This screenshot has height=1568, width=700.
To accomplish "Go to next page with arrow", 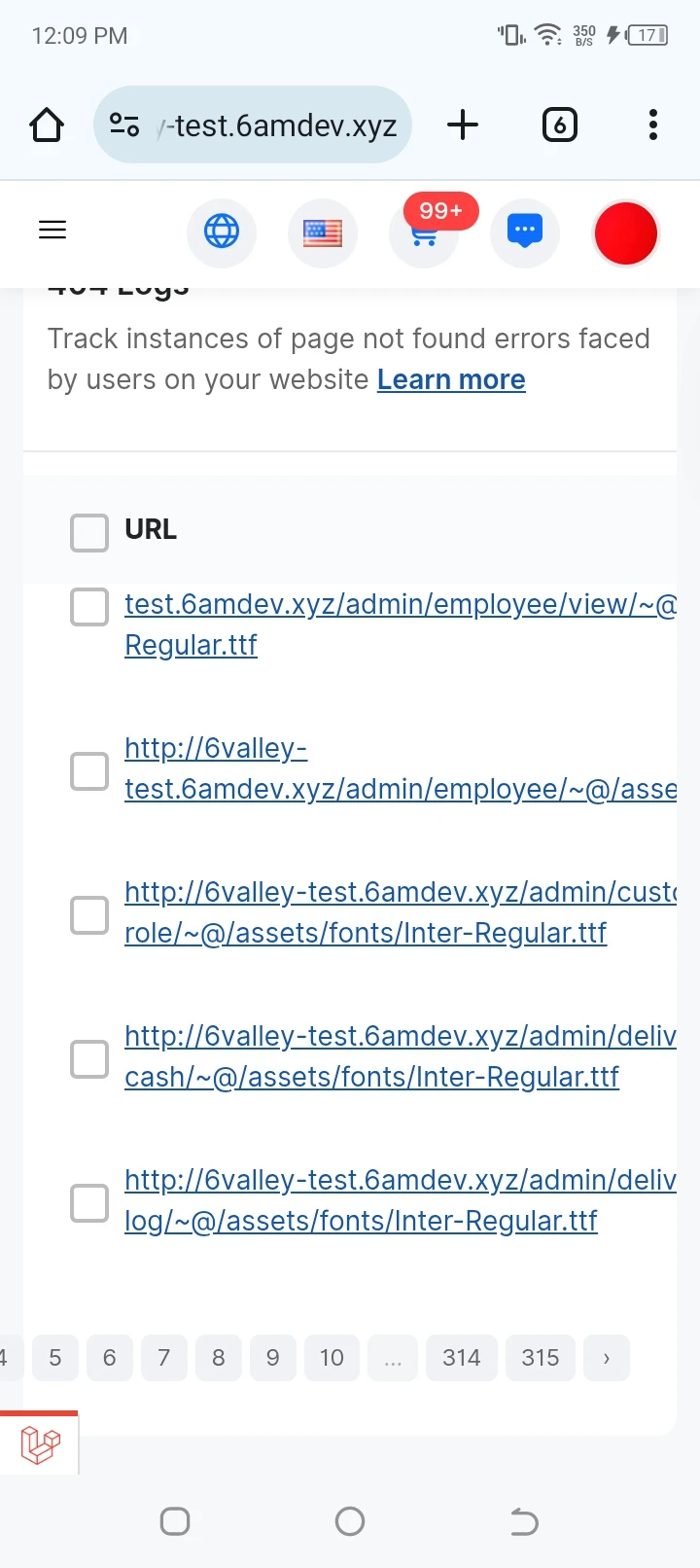I will click(x=607, y=1358).
